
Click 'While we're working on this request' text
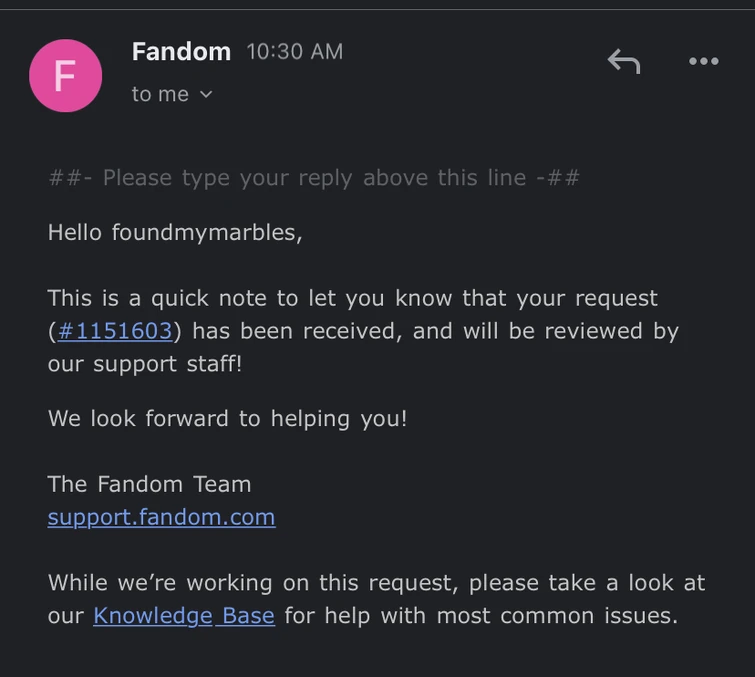click(x=376, y=582)
